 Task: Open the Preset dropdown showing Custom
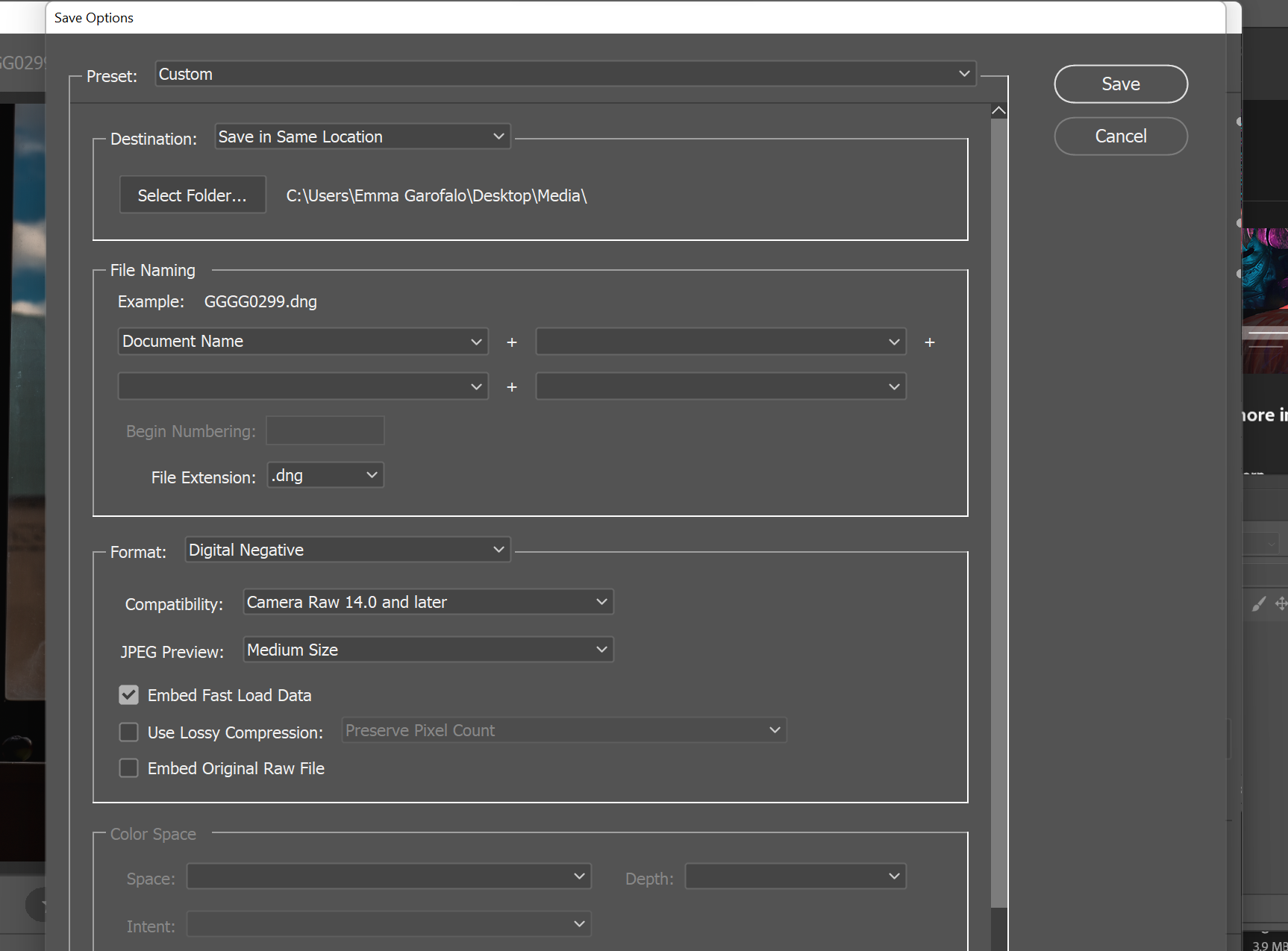(565, 74)
